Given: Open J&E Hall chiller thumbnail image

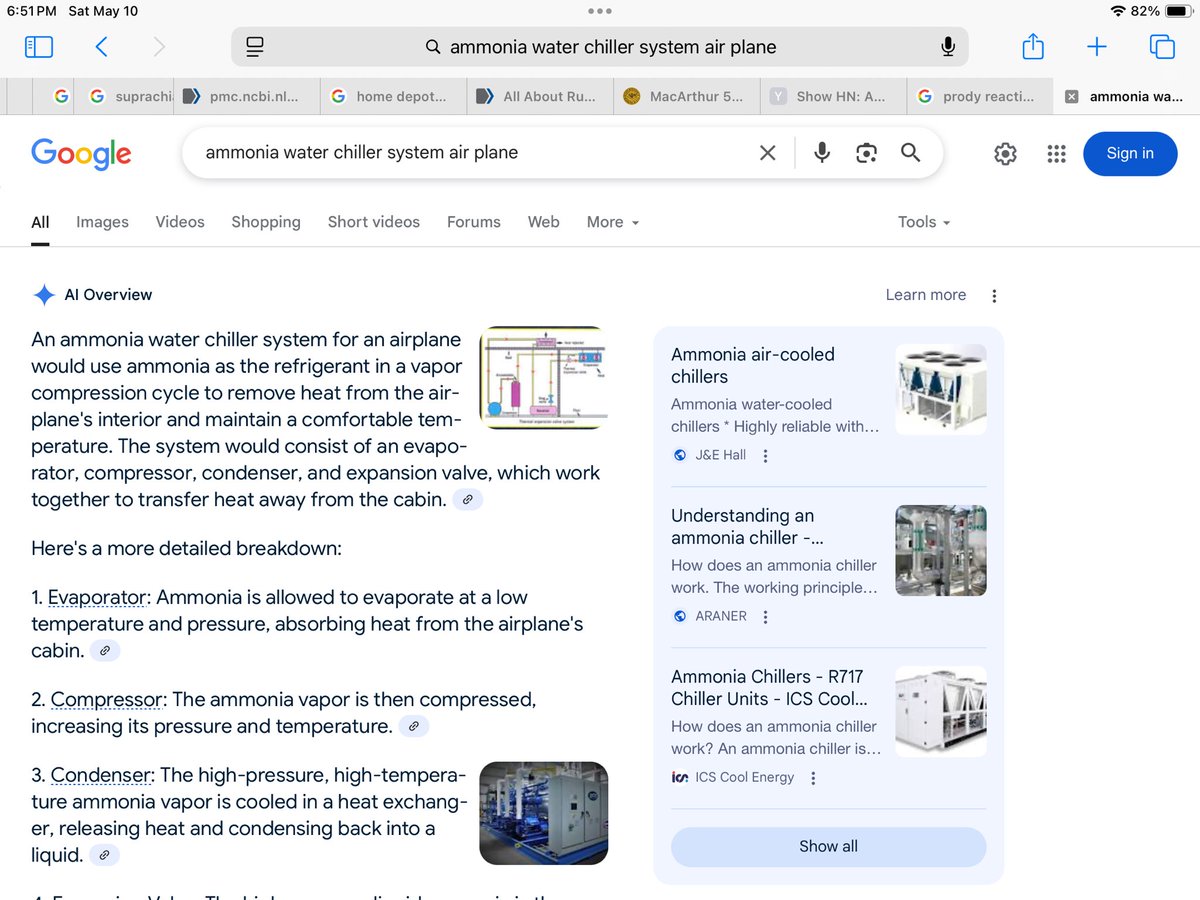Looking at the screenshot, I should [x=940, y=389].
